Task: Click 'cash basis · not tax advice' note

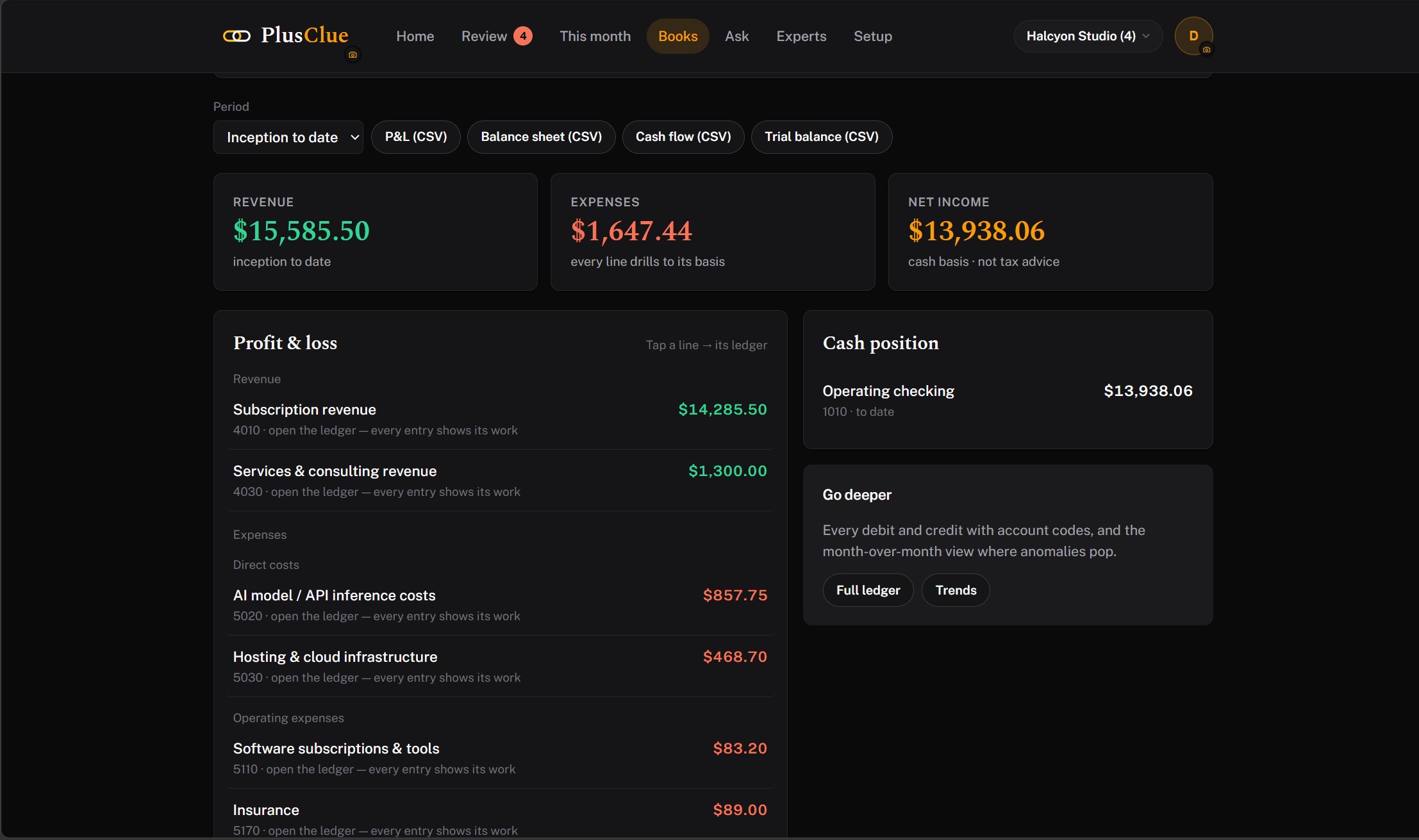Action: coord(984,261)
